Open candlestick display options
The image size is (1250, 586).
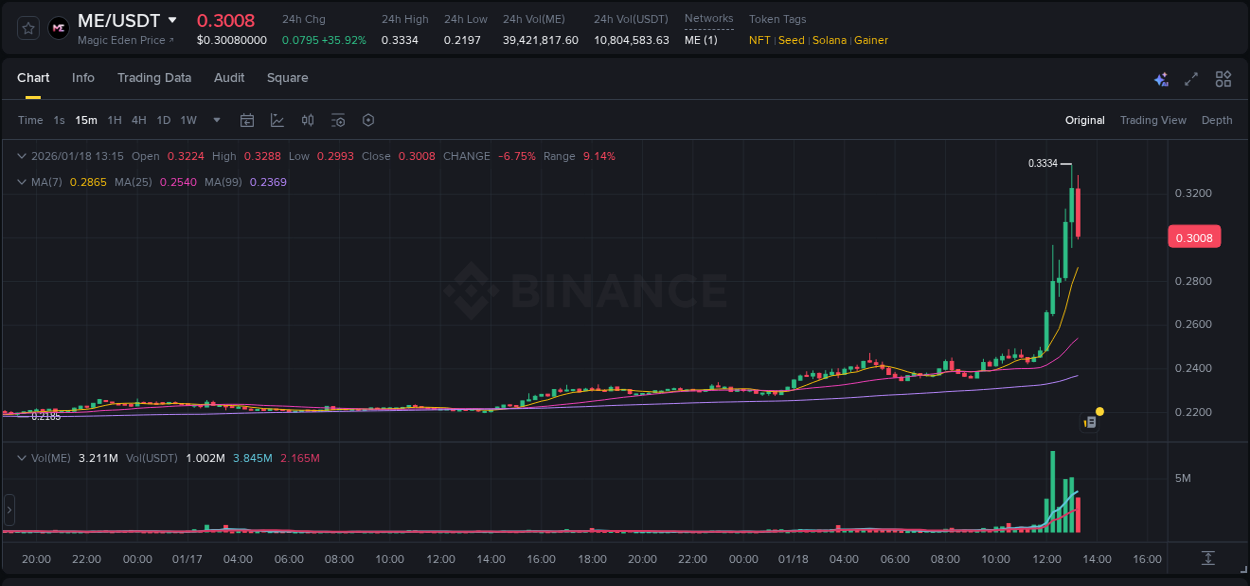point(308,120)
